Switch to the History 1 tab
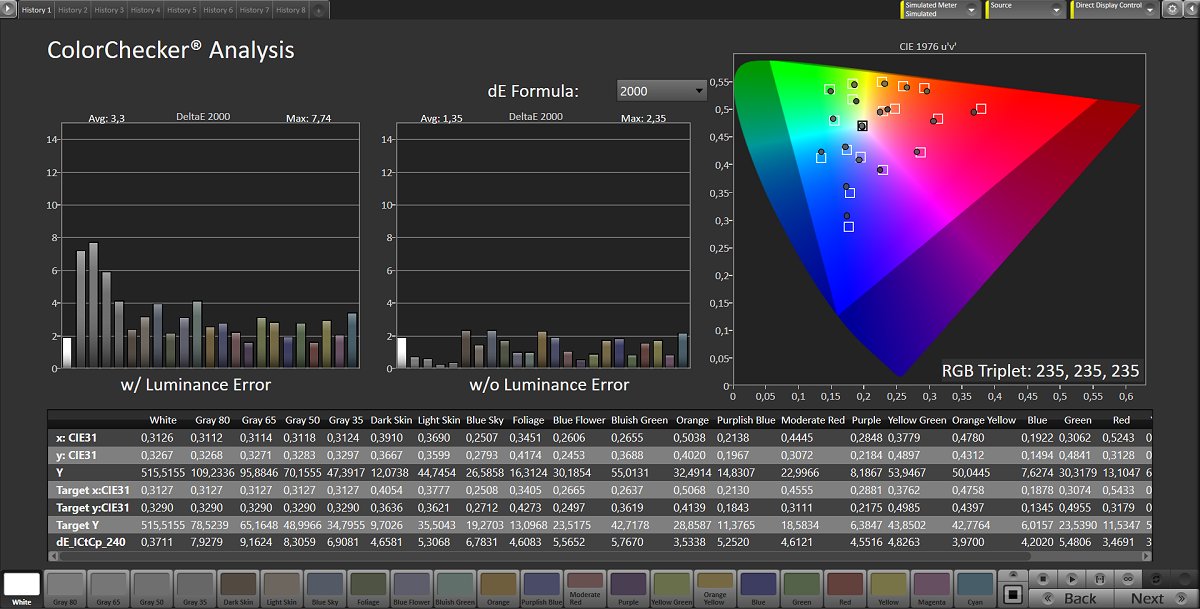 35,10
